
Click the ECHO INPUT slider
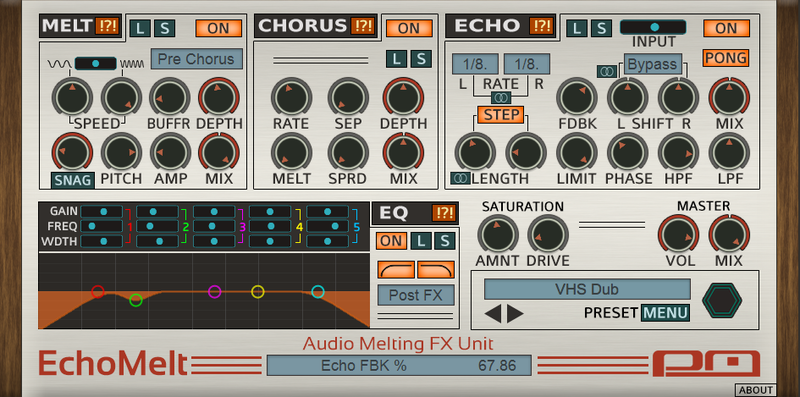point(653,27)
